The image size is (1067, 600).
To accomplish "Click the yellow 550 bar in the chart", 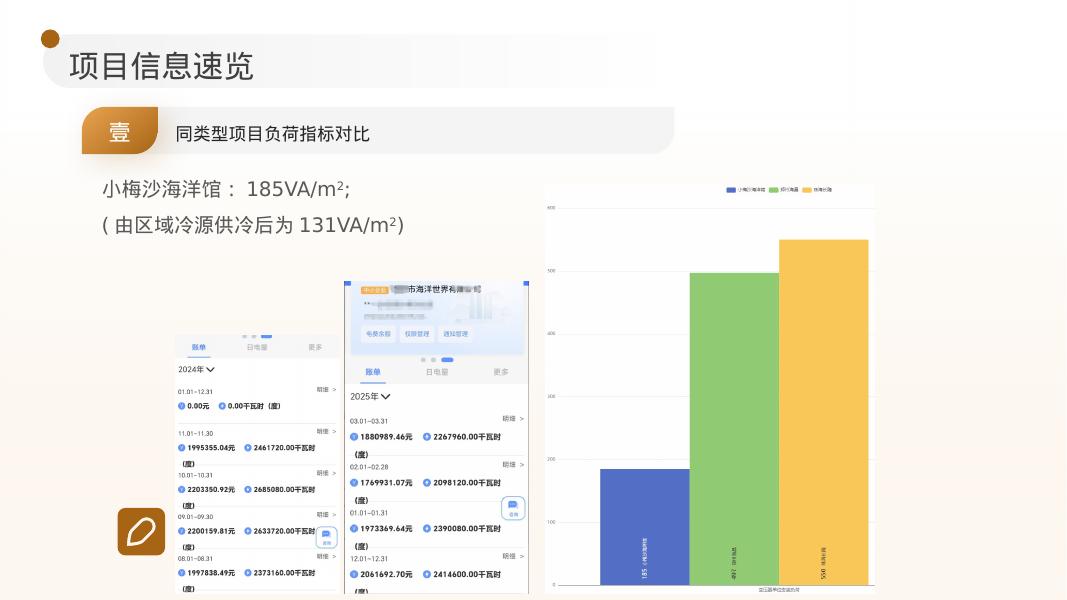I will (x=823, y=412).
